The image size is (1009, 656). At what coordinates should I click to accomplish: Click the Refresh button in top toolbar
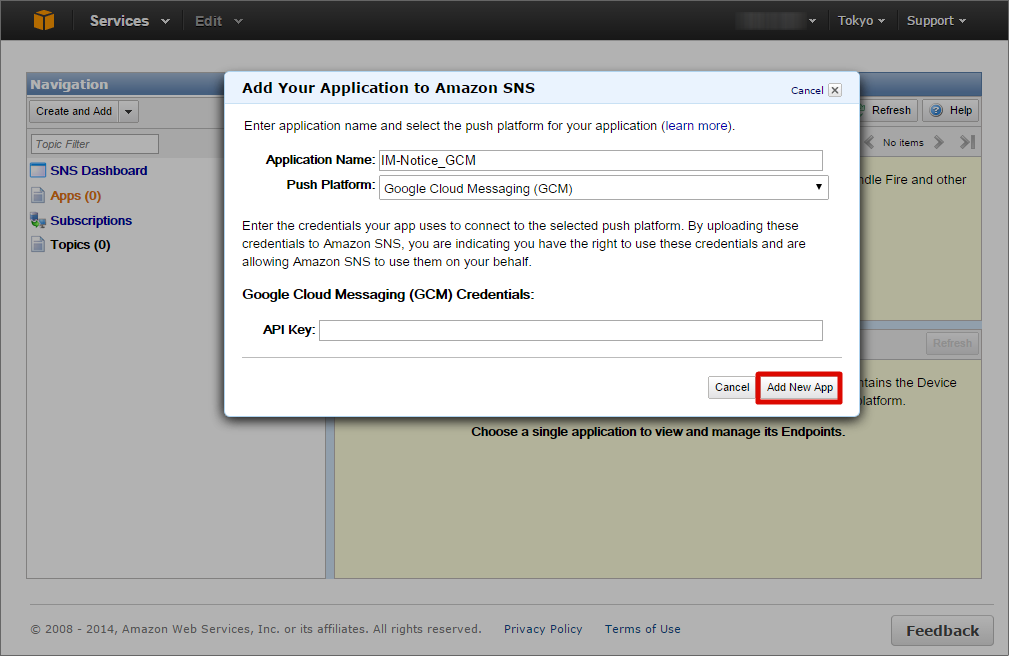[x=887, y=110]
